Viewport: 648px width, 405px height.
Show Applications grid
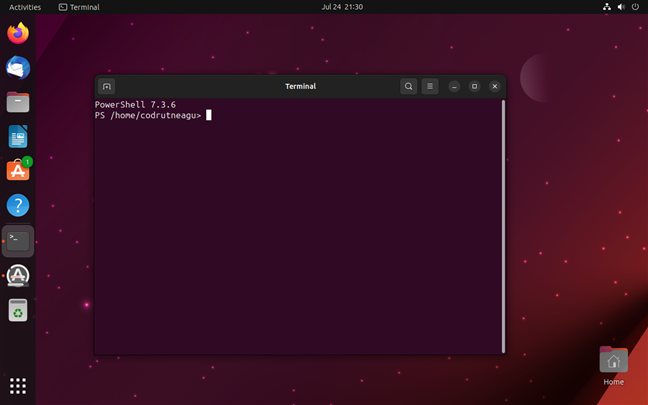18,386
